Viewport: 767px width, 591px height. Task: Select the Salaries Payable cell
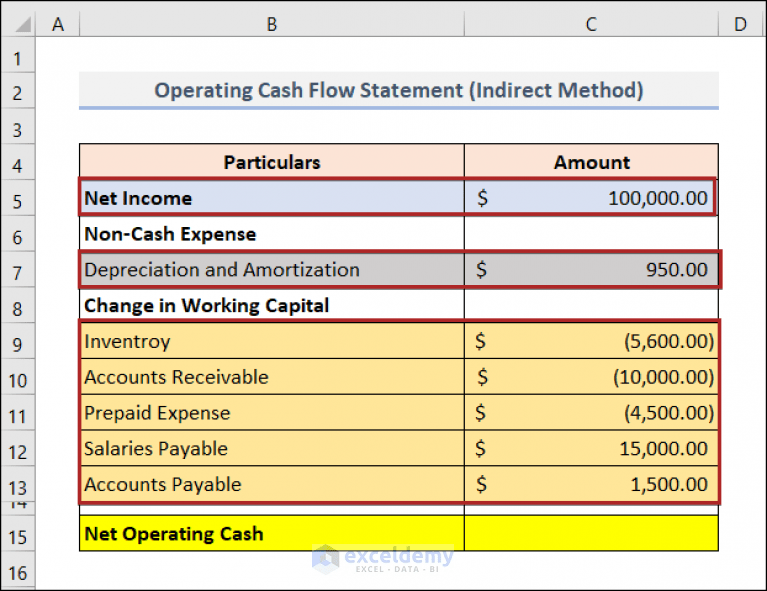tap(272, 448)
